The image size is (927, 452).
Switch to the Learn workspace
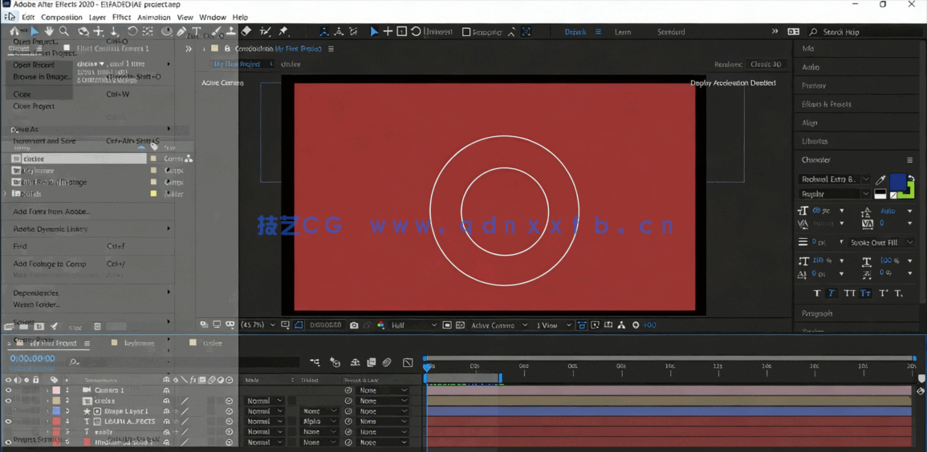coord(622,32)
